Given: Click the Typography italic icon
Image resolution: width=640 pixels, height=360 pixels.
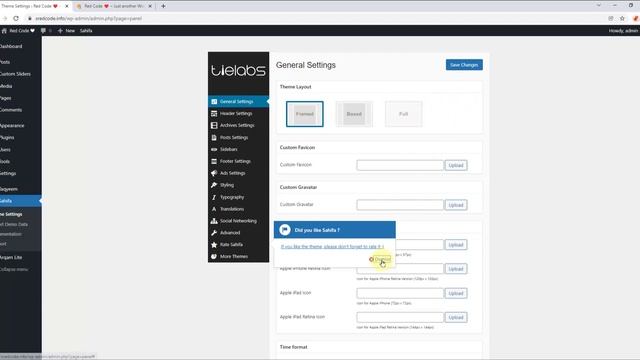Looking at the screenshot, I should [214, 197].
